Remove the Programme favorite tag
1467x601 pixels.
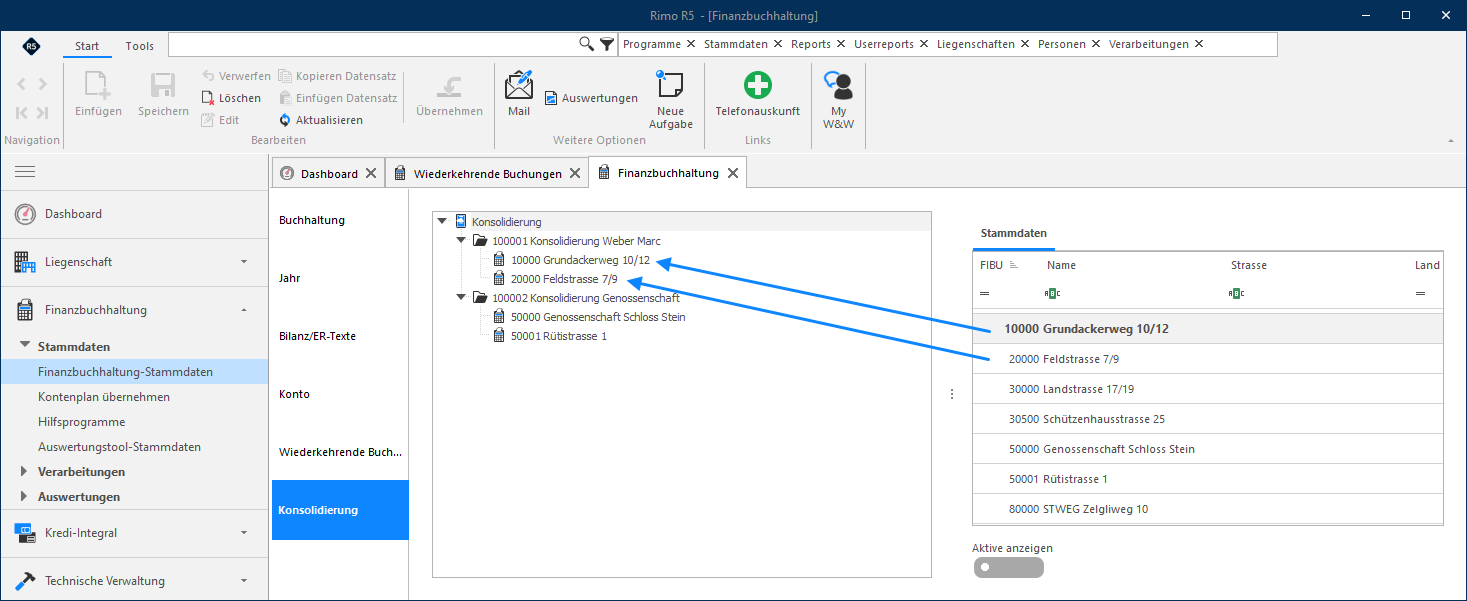click(690, 44)
